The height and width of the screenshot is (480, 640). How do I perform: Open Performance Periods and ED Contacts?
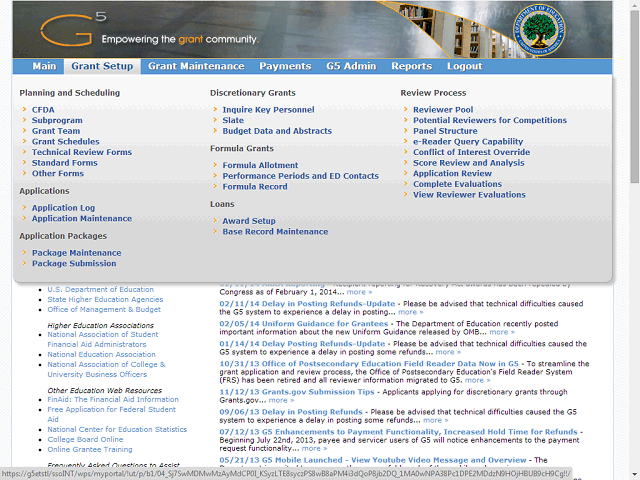click(x=300, y=176)
